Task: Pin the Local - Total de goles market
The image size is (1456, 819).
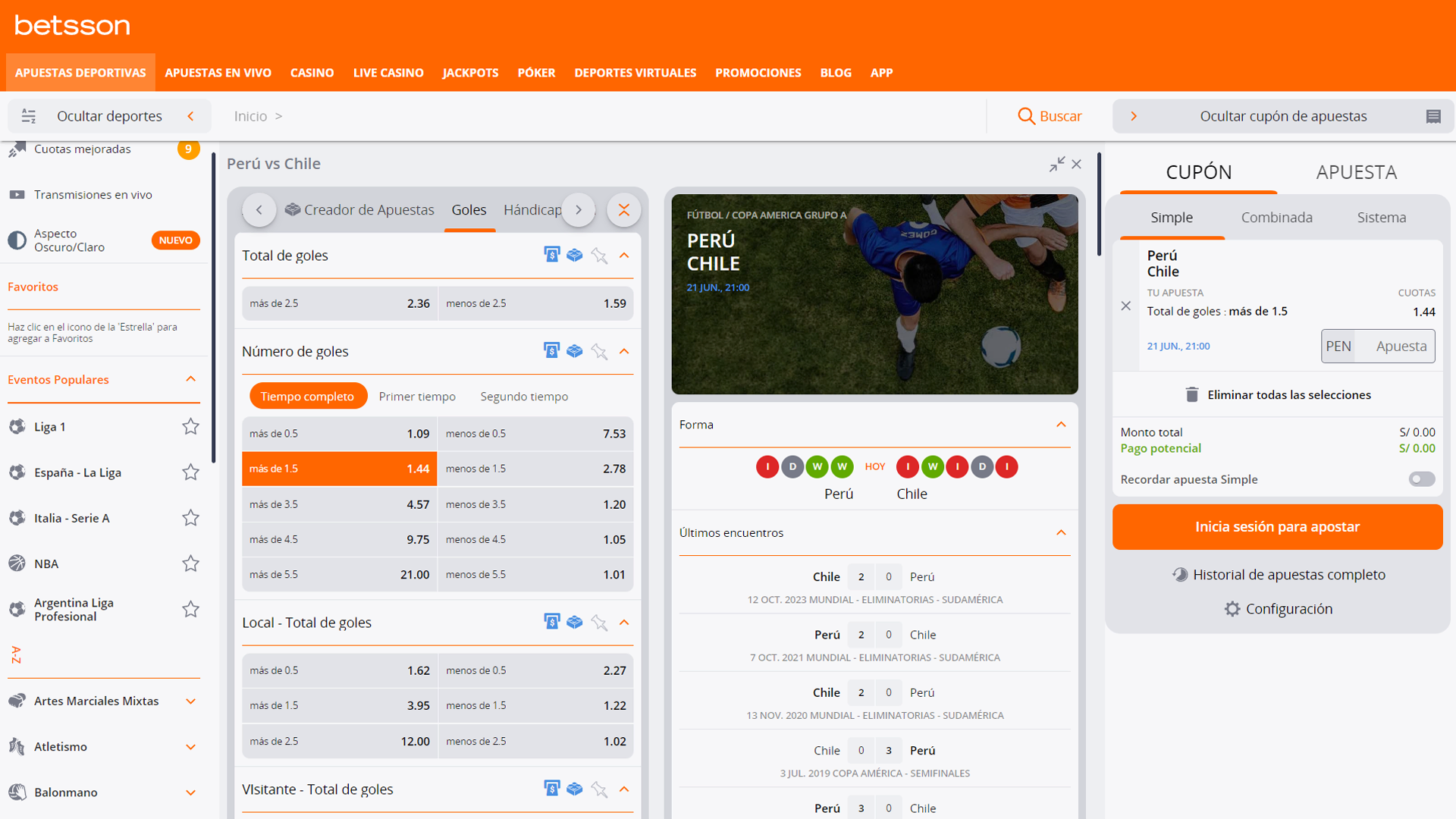Action: (599, 623)
